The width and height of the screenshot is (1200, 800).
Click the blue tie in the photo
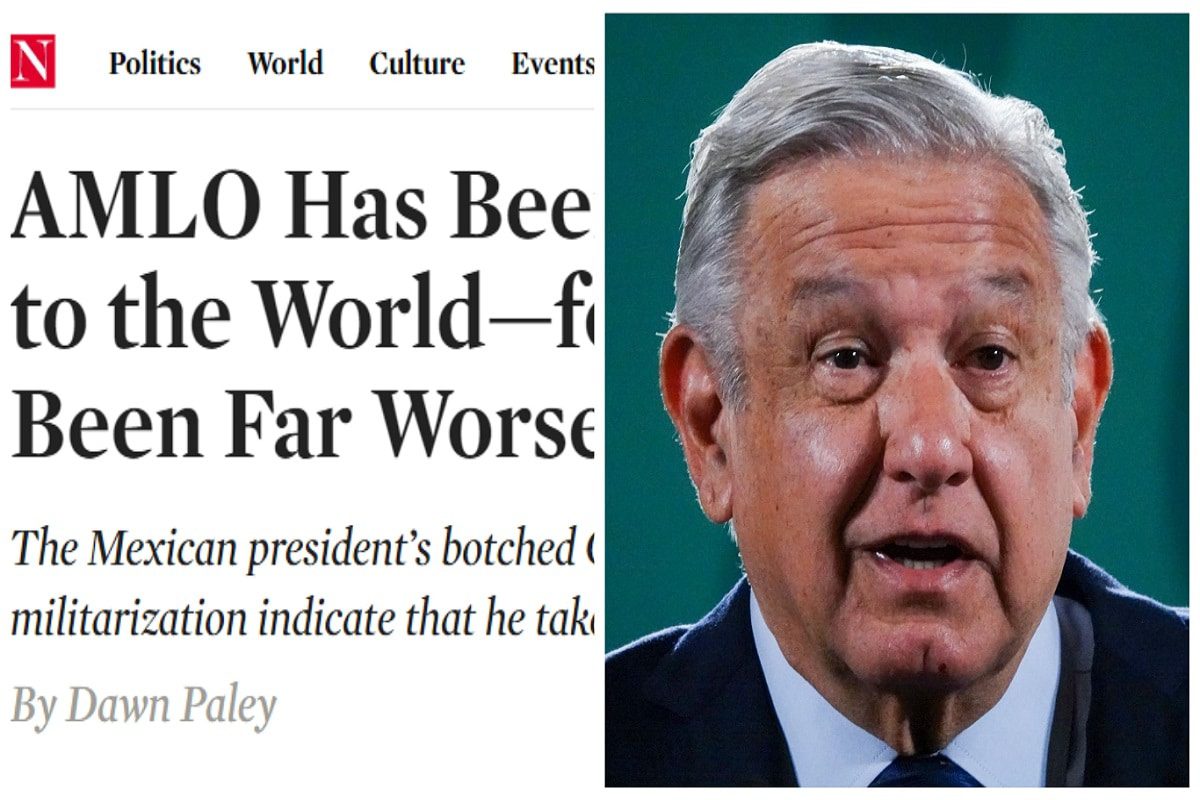coord(925,772)
